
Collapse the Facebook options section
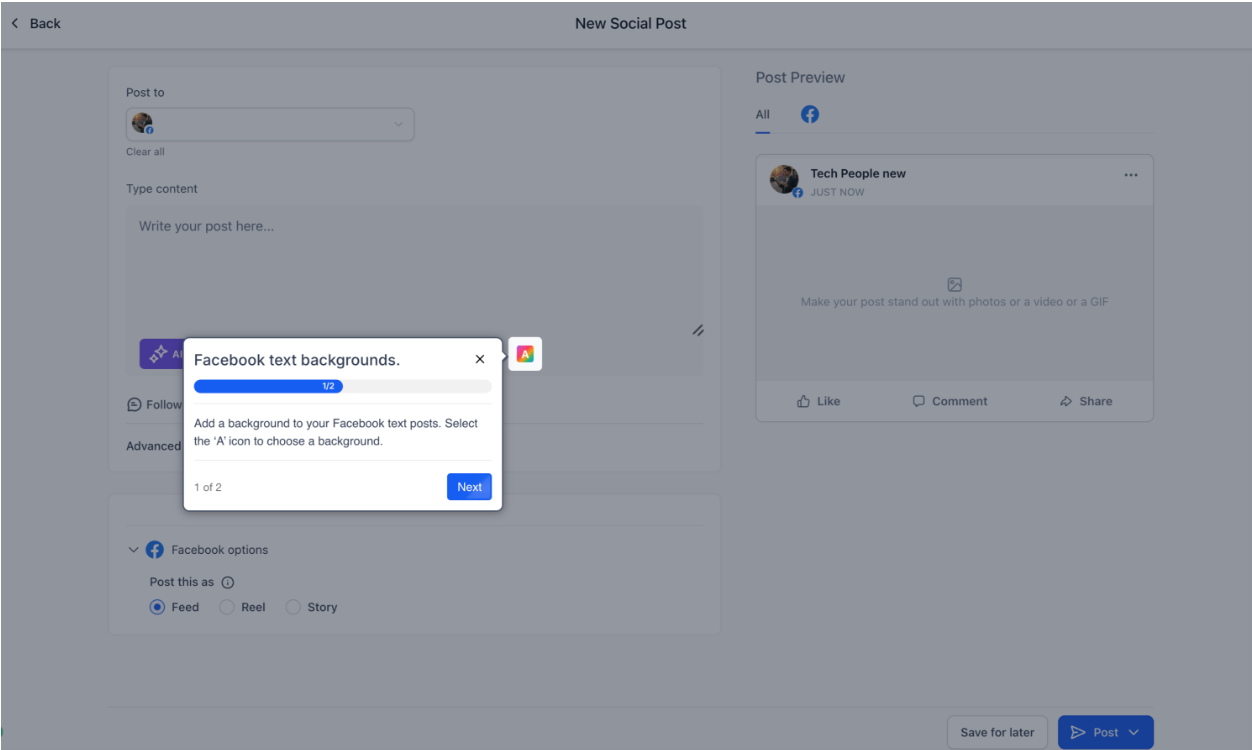(134, 550)
